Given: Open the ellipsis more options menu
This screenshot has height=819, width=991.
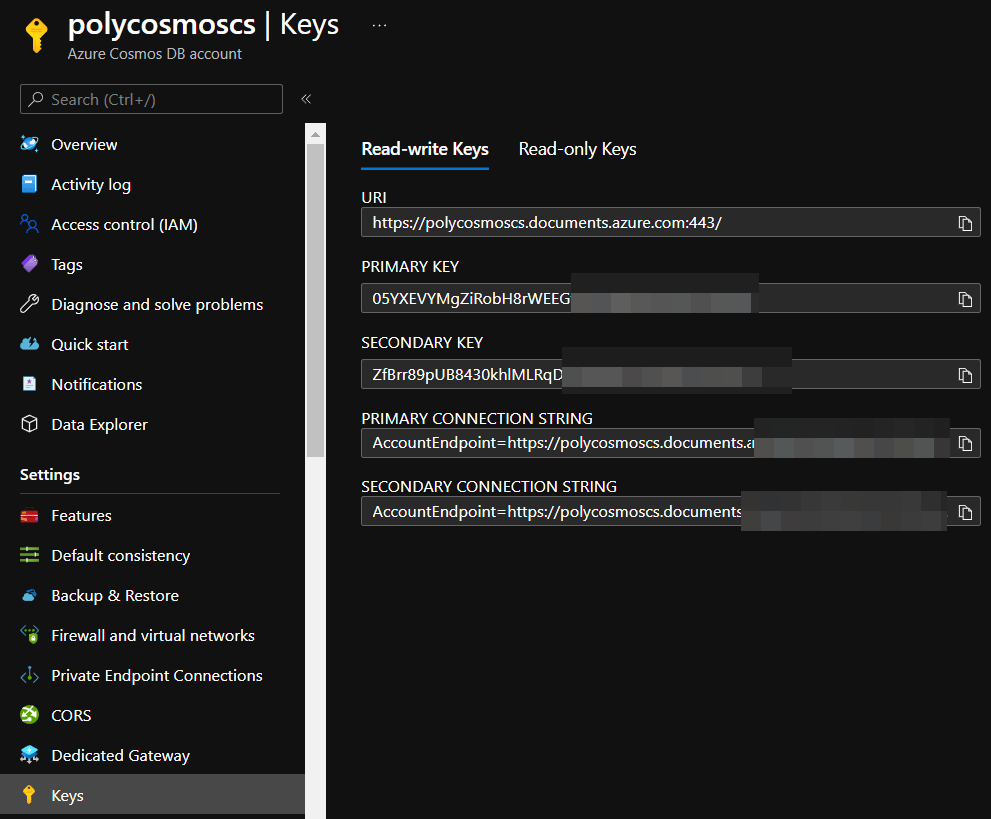Looking at the screenshot, I should point(379,25).
